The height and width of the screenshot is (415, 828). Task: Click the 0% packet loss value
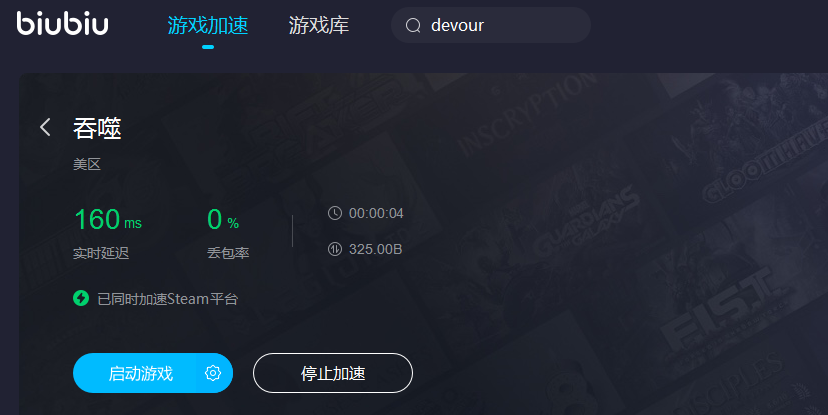(x=223, y=219)
